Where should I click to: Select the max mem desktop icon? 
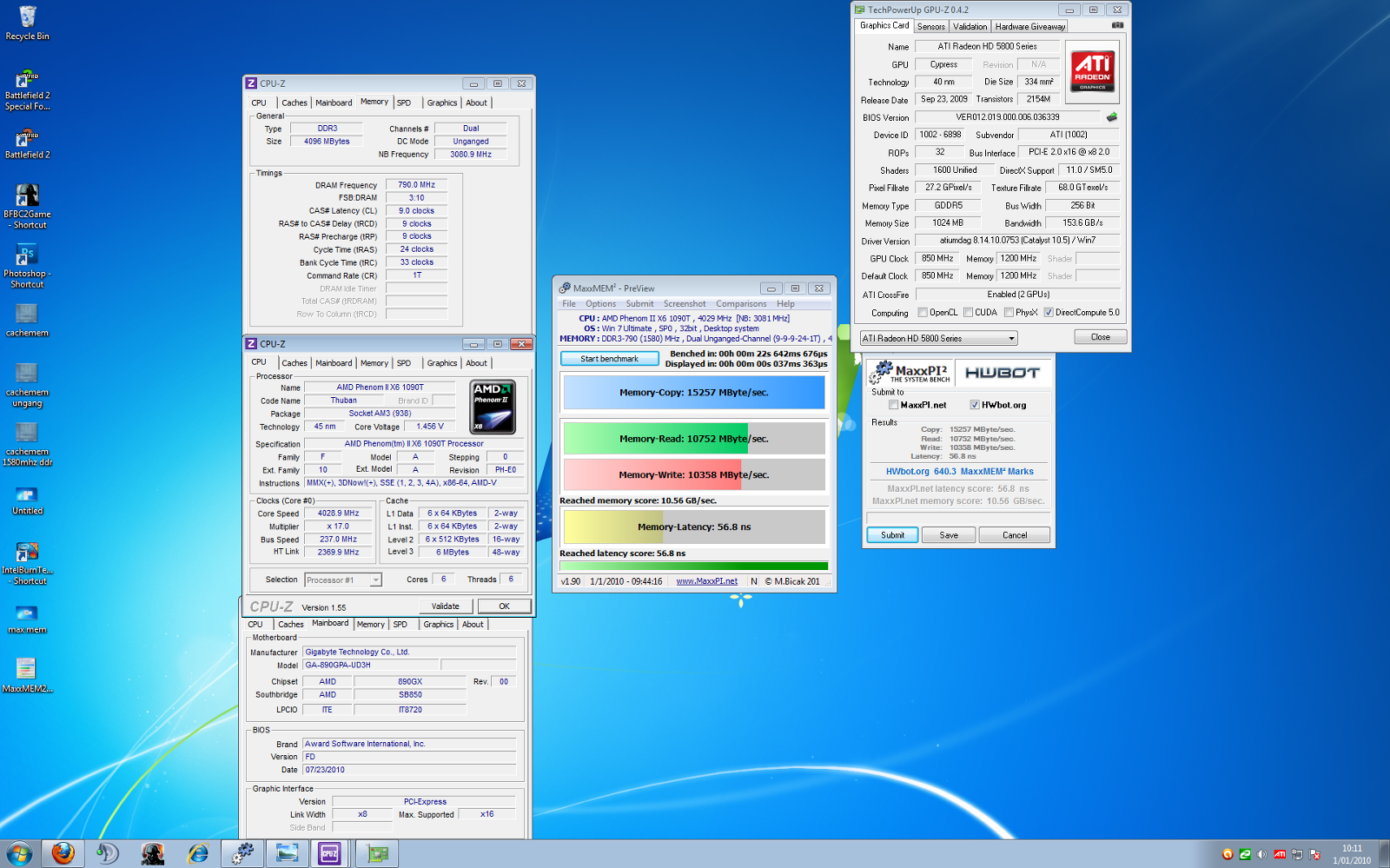pyautogui.click(x=27, y=619)
